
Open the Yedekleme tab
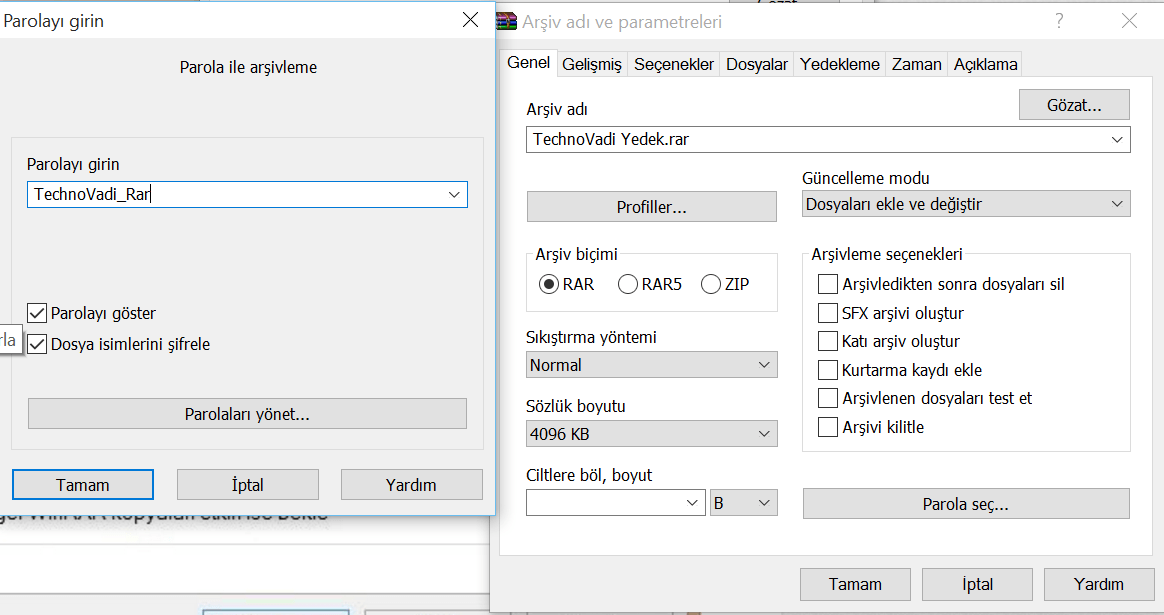coord(839,64)
